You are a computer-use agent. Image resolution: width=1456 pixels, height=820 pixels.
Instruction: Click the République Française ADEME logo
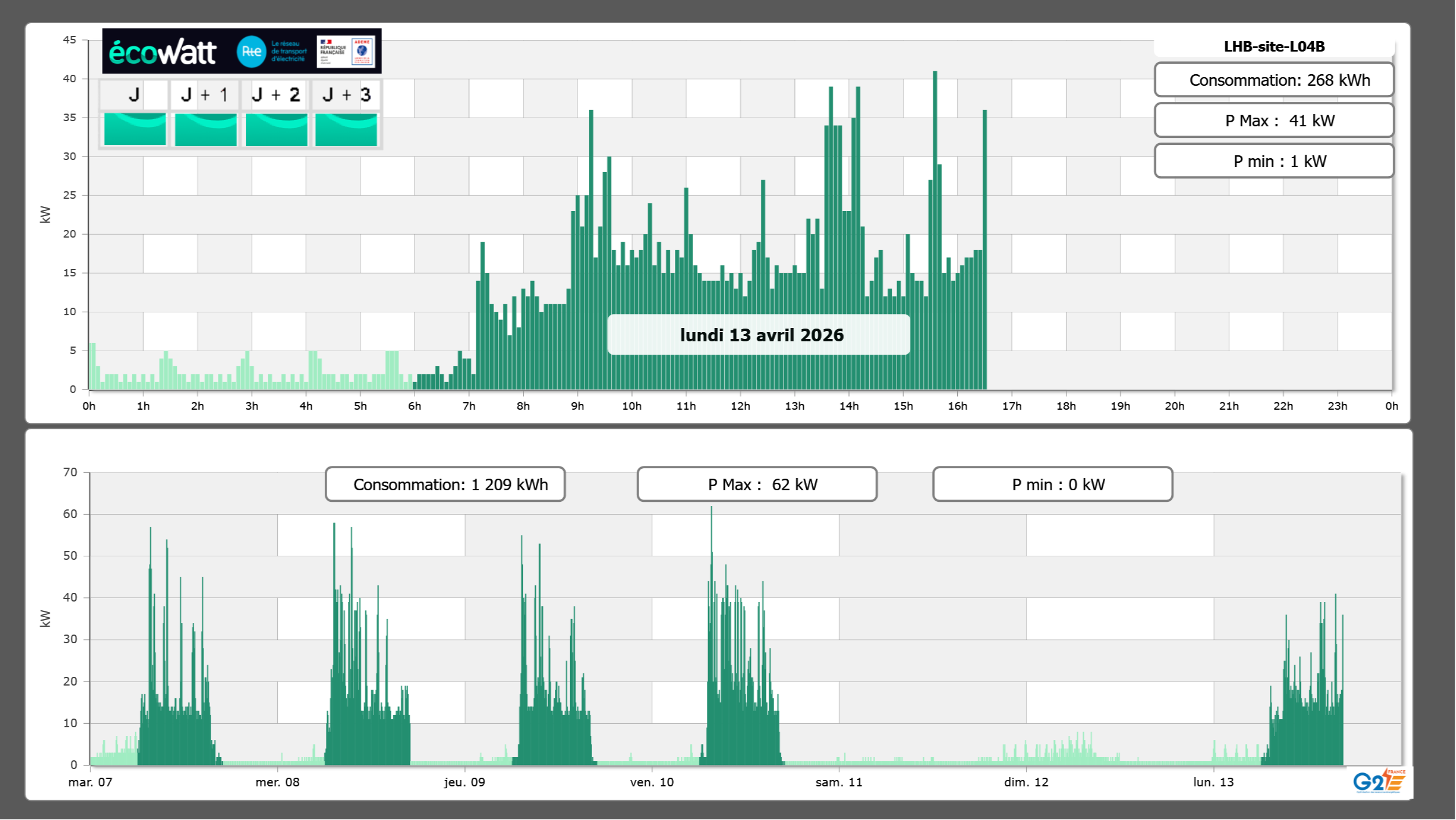tap(346, 52)
